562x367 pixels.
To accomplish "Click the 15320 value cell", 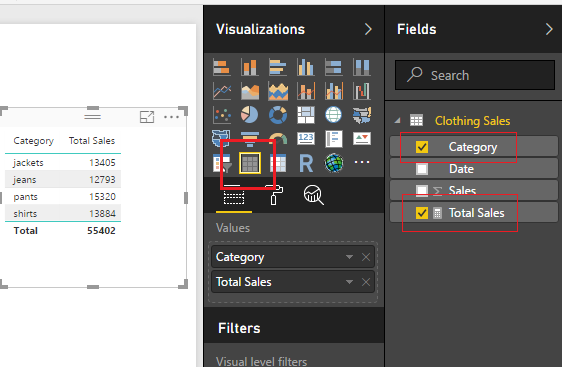I will click(102, 197).
